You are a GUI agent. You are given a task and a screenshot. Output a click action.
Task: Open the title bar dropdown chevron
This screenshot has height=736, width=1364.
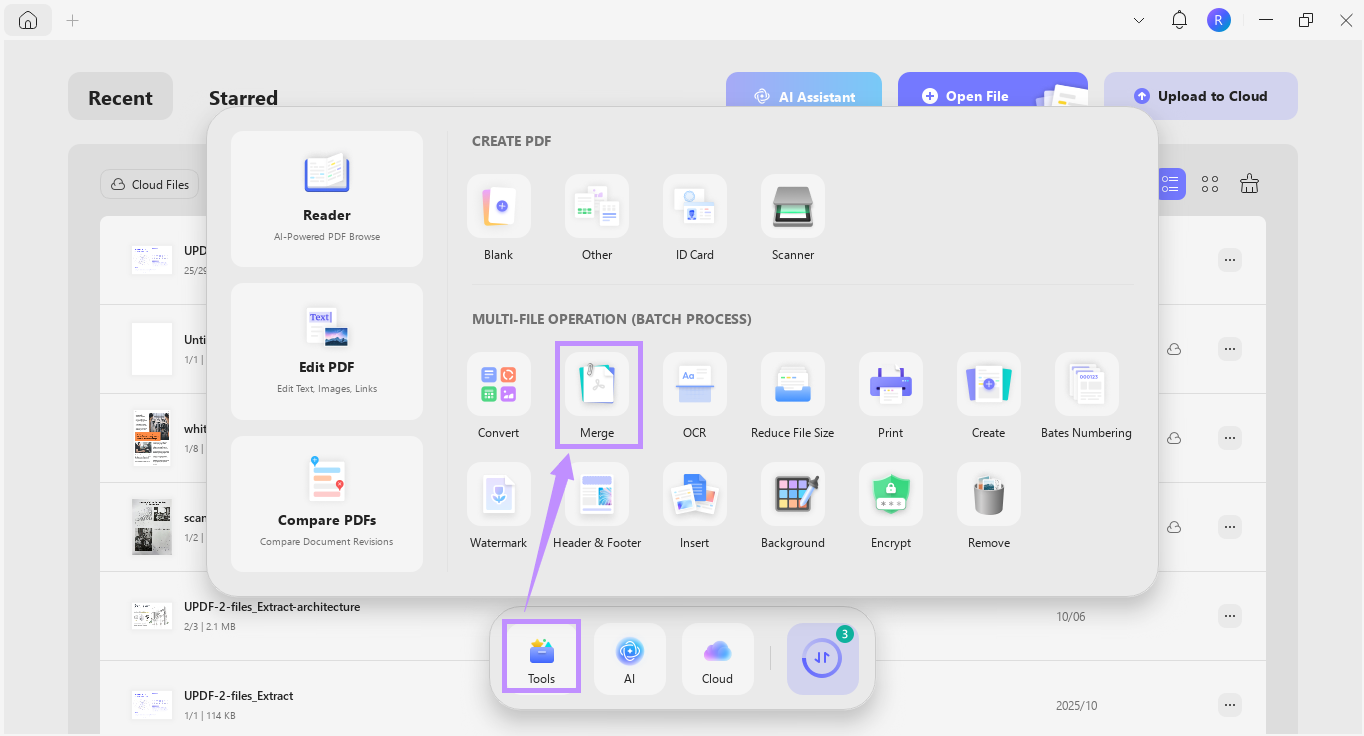pyautogui.click(x=1138, y=19)
